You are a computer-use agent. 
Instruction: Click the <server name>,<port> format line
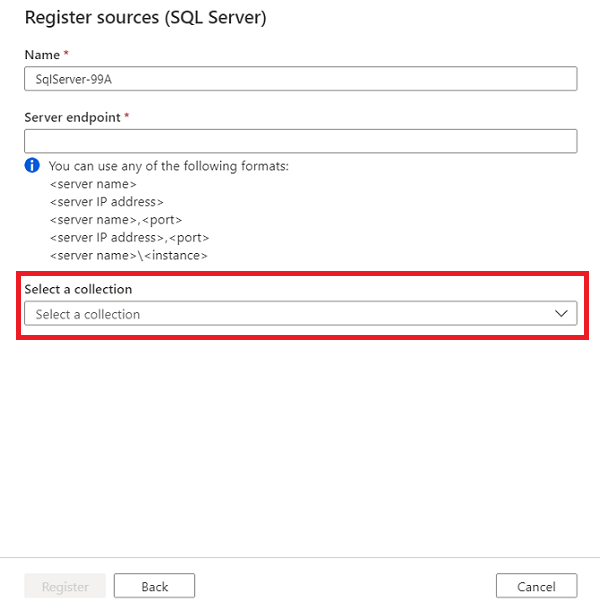[x=115, y=220]
